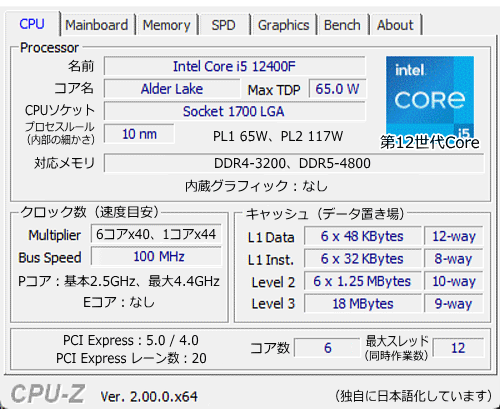This screenshot has width=500, height=409.
Task: Click the text PCI Express レーン数：20
Action: pyautogui.click(x=131, y=358)
